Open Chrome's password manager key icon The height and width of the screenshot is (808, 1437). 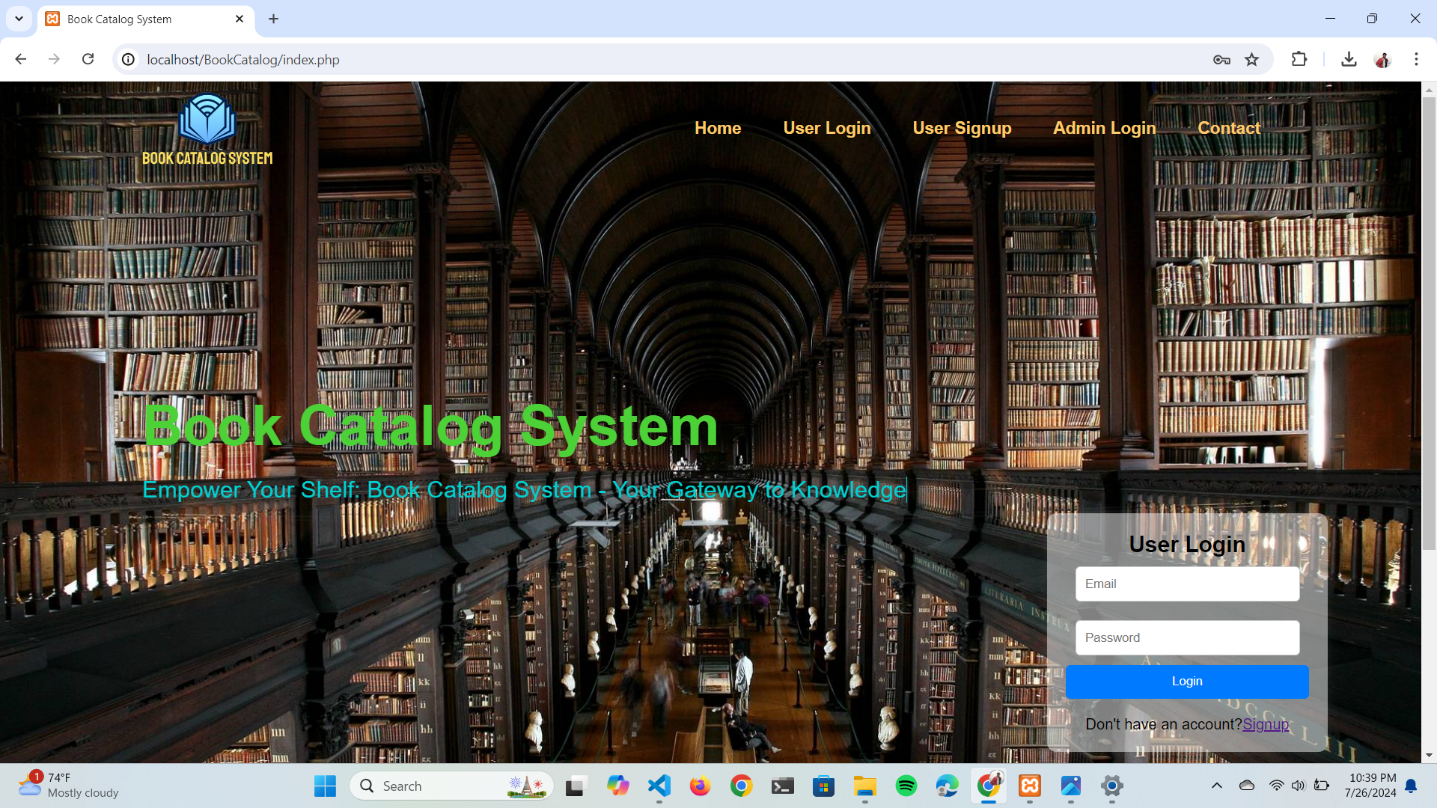point(1222,59)
